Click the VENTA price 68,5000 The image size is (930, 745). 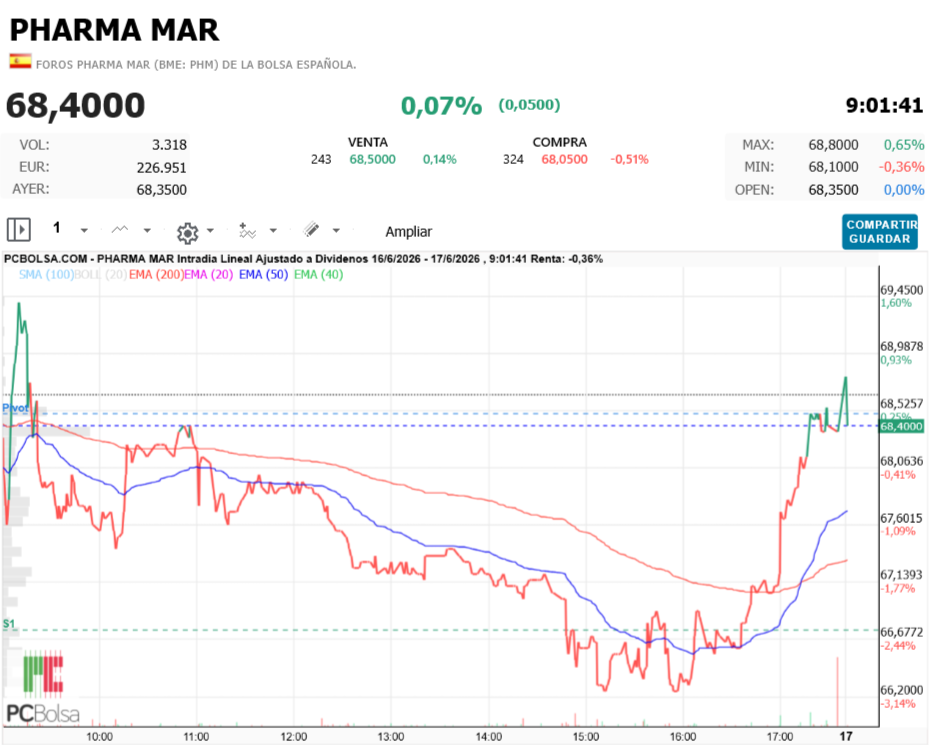372,160
